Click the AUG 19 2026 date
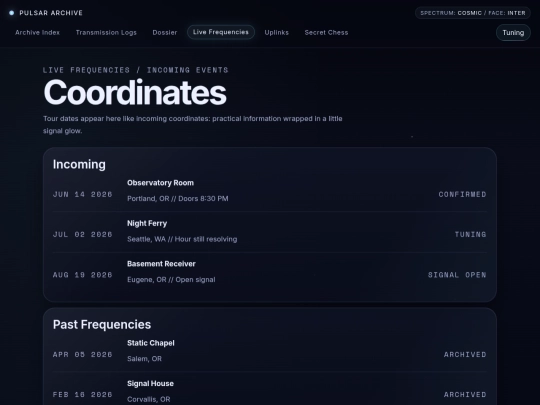The width and height of the screenshot is (540, 405). (x=83, y=275)
